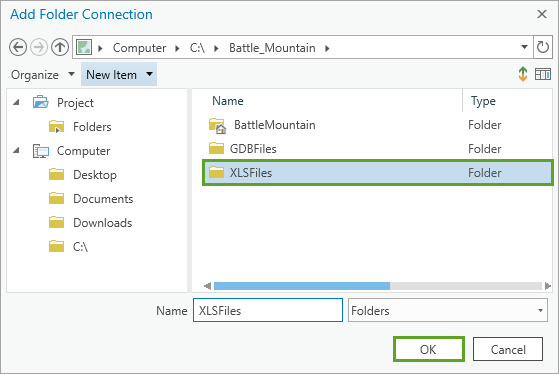559x374 pixels.
Task: Click the horizontal scrollbar thumb
Action: [x=302, y=286]
